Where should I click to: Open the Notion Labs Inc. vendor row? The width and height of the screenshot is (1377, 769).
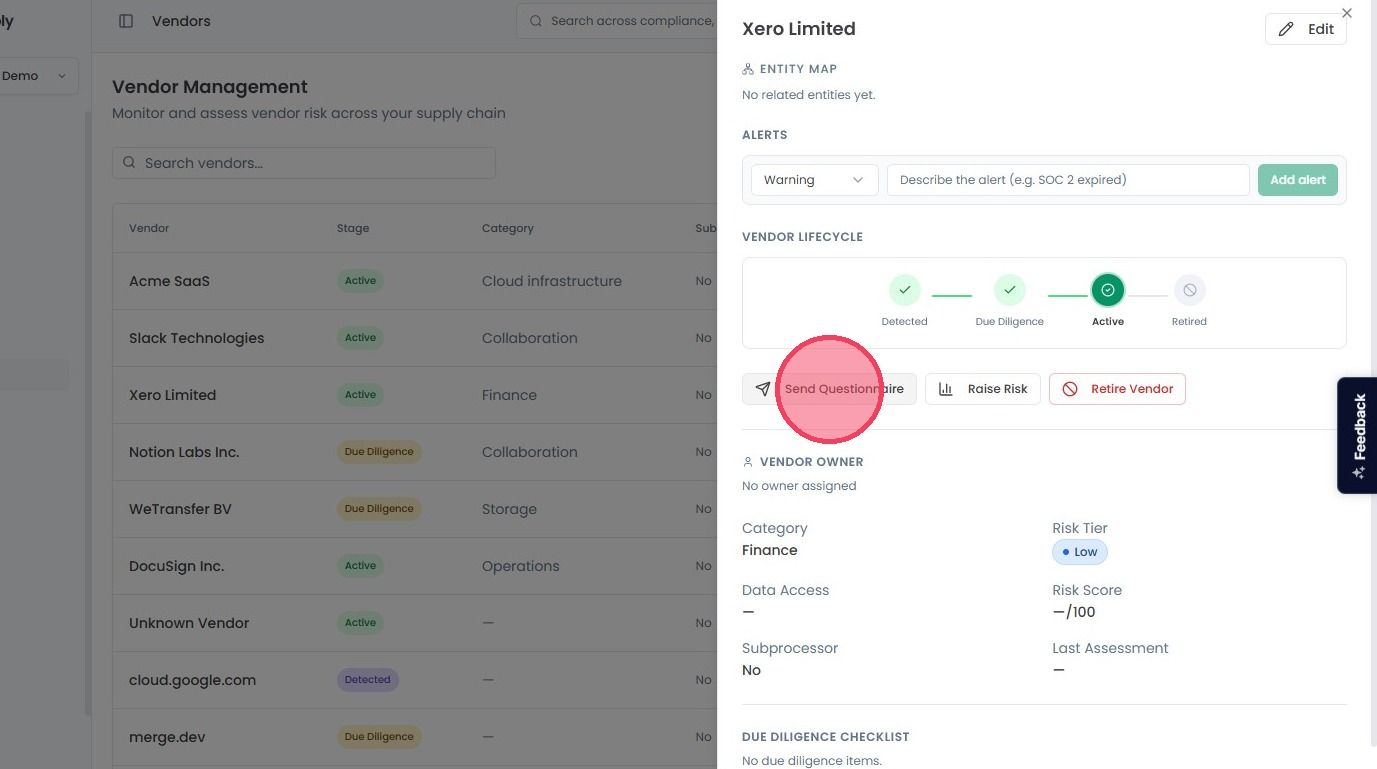(x=414, y=452)
